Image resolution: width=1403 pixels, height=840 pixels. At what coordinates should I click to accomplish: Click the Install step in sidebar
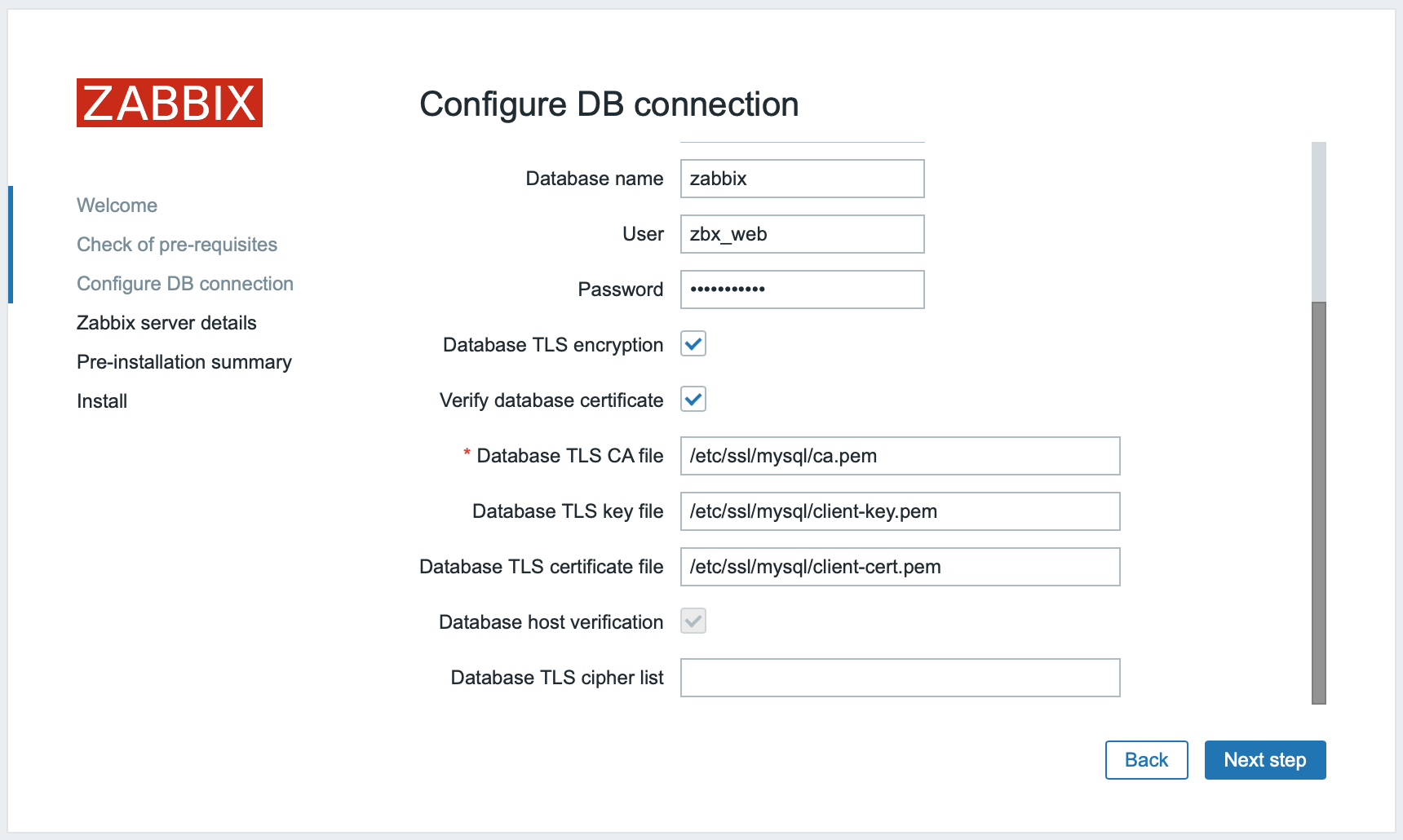(102, 401)
